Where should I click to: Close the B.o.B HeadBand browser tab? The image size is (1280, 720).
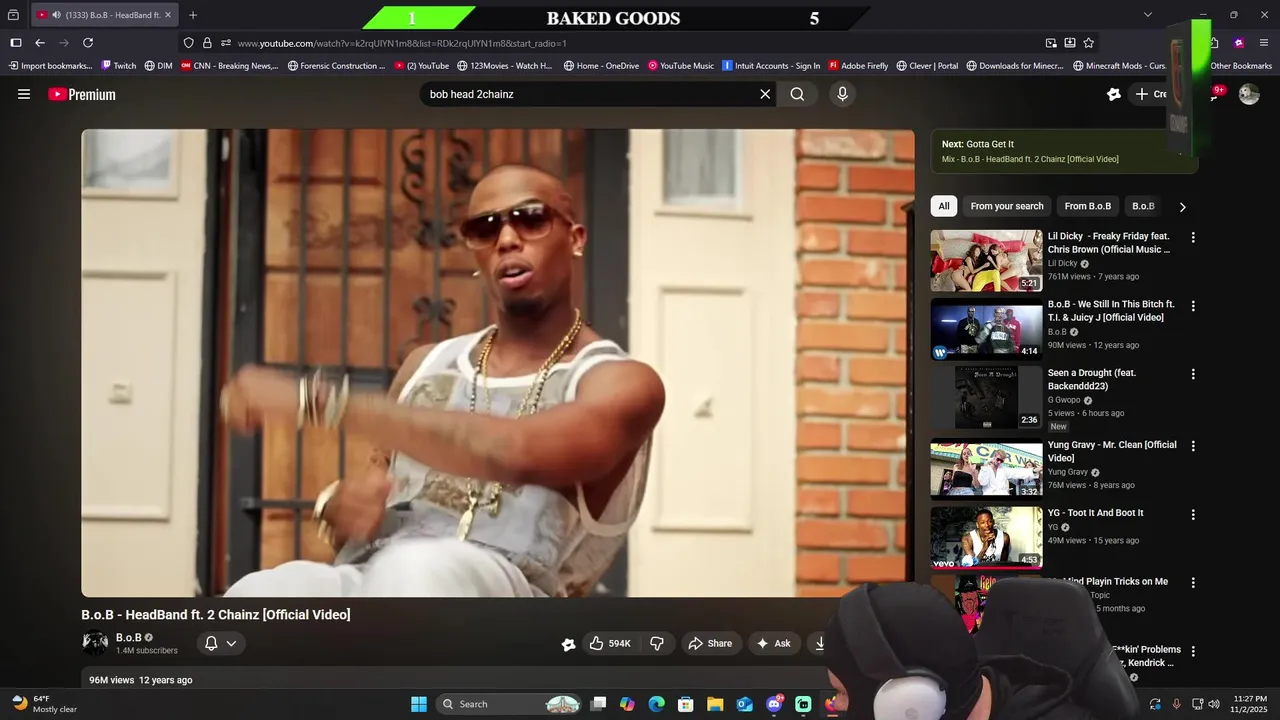167,15
